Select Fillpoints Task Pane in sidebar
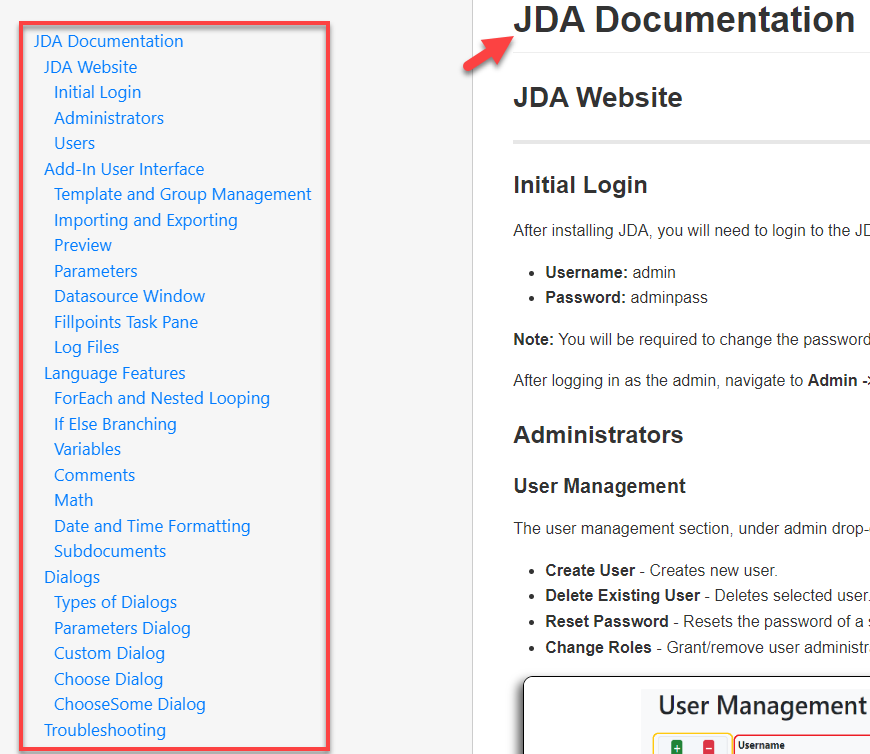Viewport: 870px width, 754px height. click(126, 322)
